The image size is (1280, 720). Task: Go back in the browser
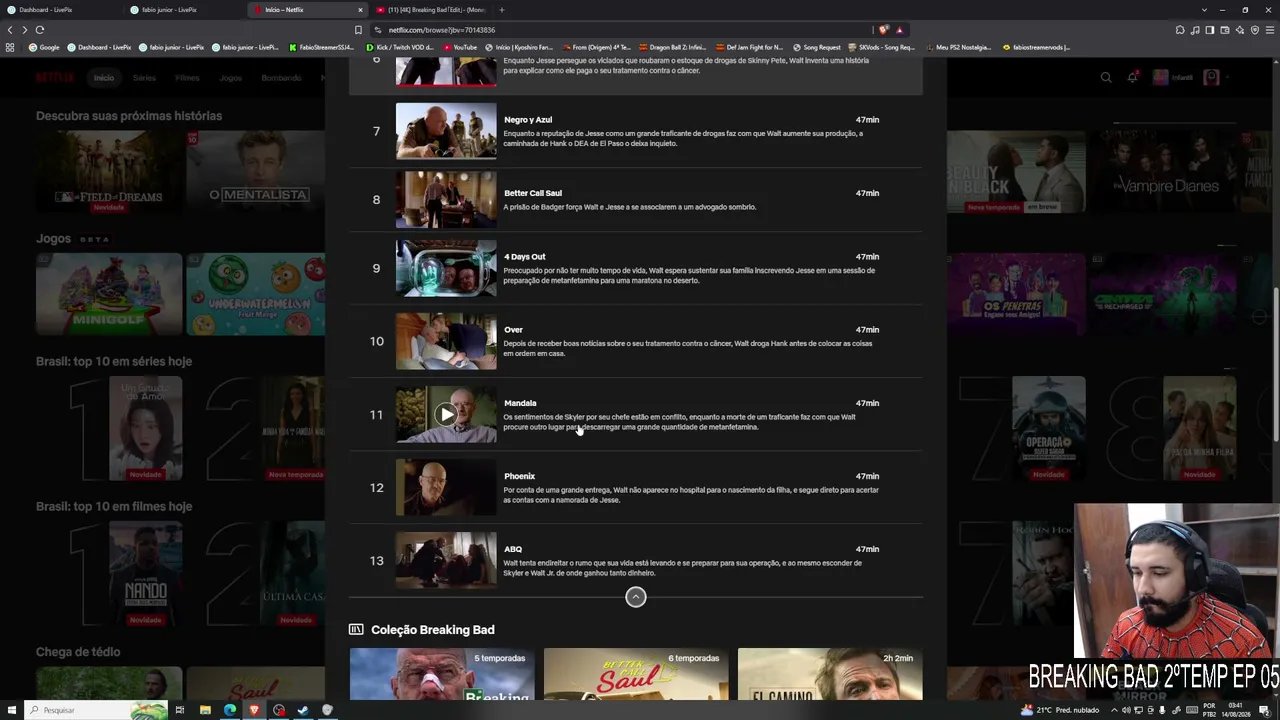10,30
